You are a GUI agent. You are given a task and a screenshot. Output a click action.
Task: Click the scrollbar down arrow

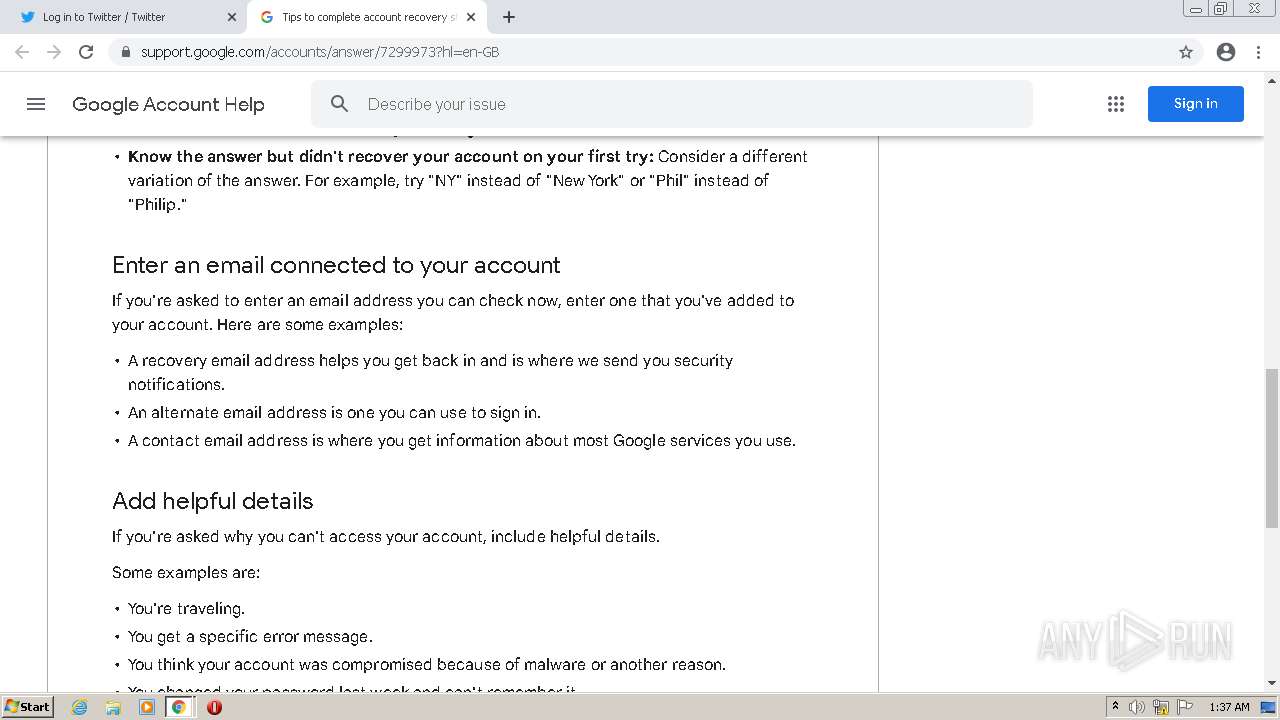[1272, 684]
